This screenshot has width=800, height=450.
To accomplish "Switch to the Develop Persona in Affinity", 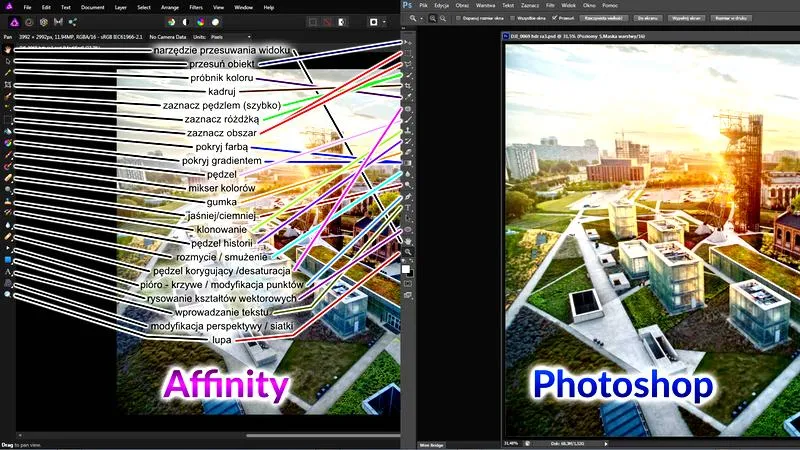I will pos(44,22).
